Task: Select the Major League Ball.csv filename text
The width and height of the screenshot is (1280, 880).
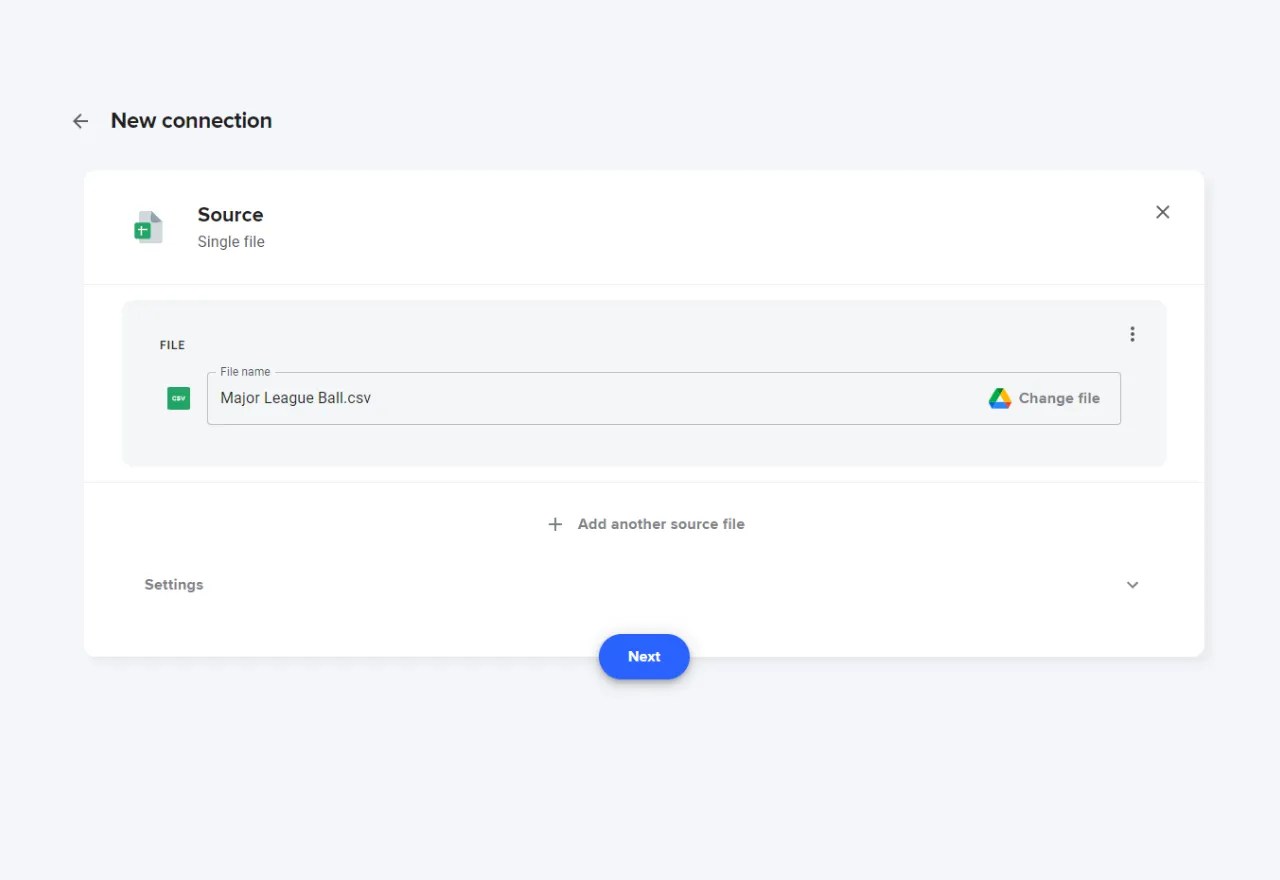Action: click(x=296, y=397)
